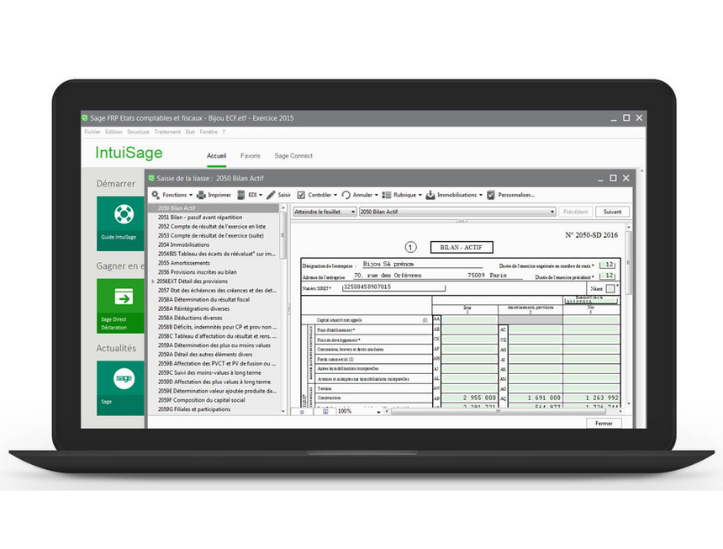The height and width of the screenshot is (549, 723).
Task: Click the Contrôler check icon
Action: pos(301,195)
